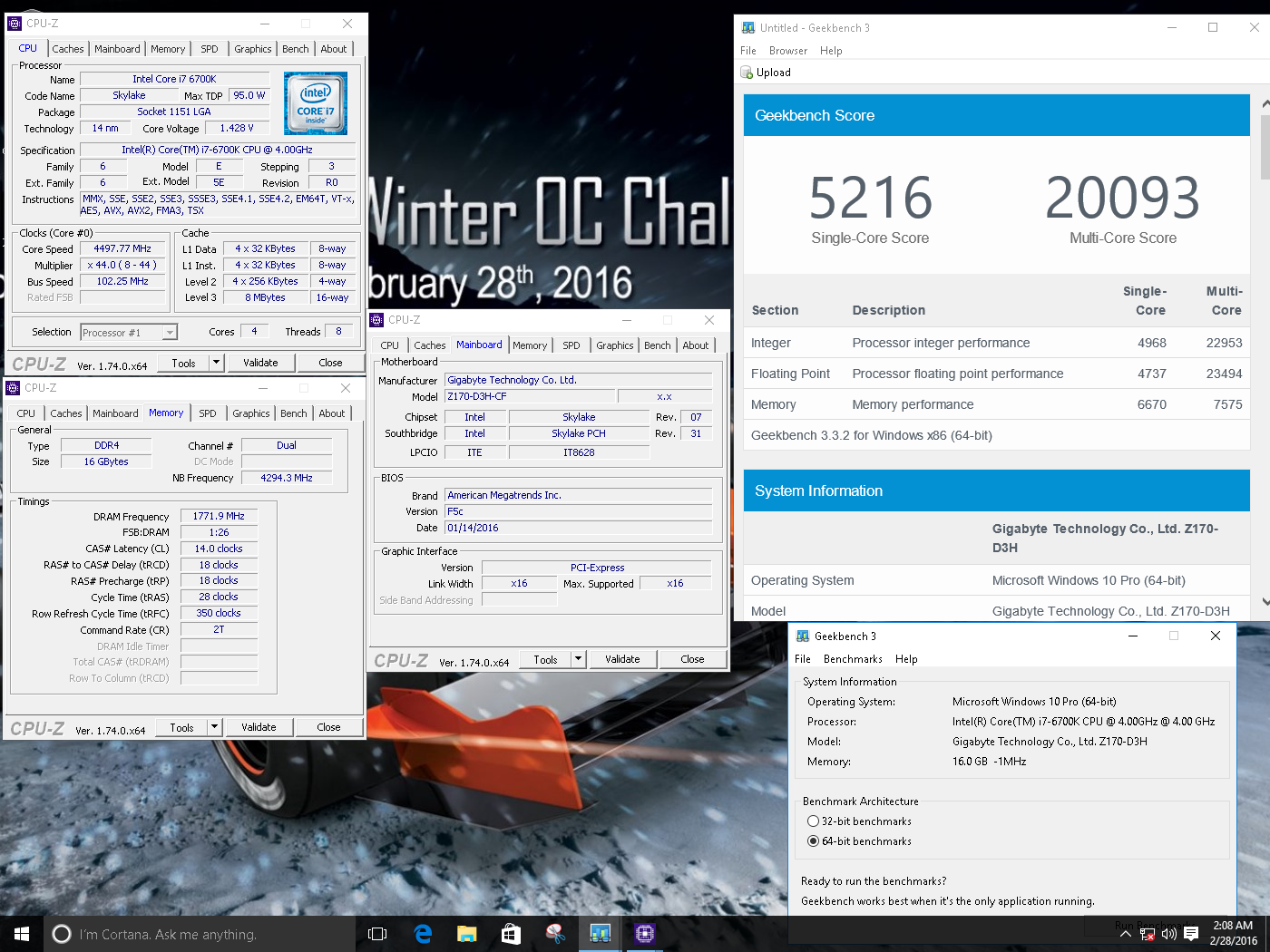Open the Windows Store taskbar icon
1270x952 pixels.
511,934
